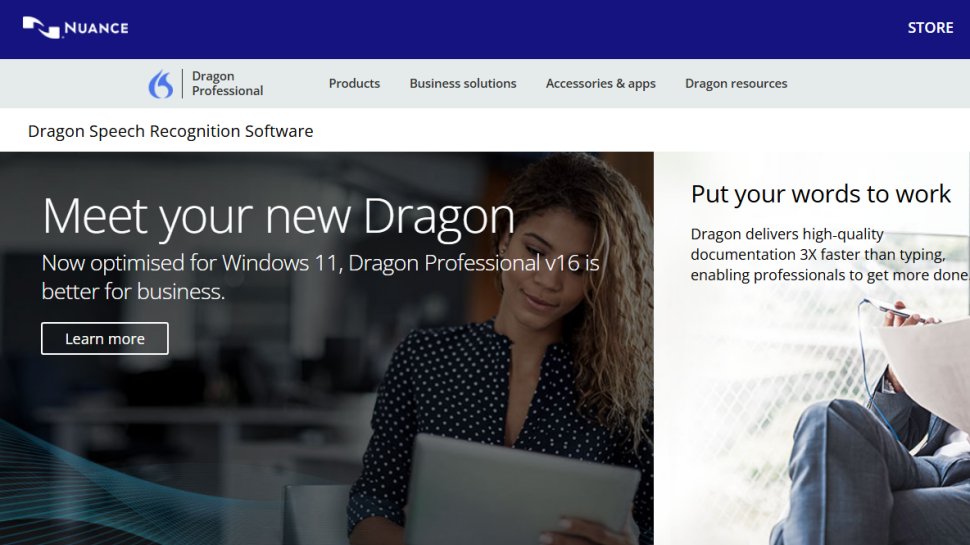The width and height of the screenshot is (970, 545).
Task: Click the Nuance swoosh logo mark
Action: tap(41, 28)
